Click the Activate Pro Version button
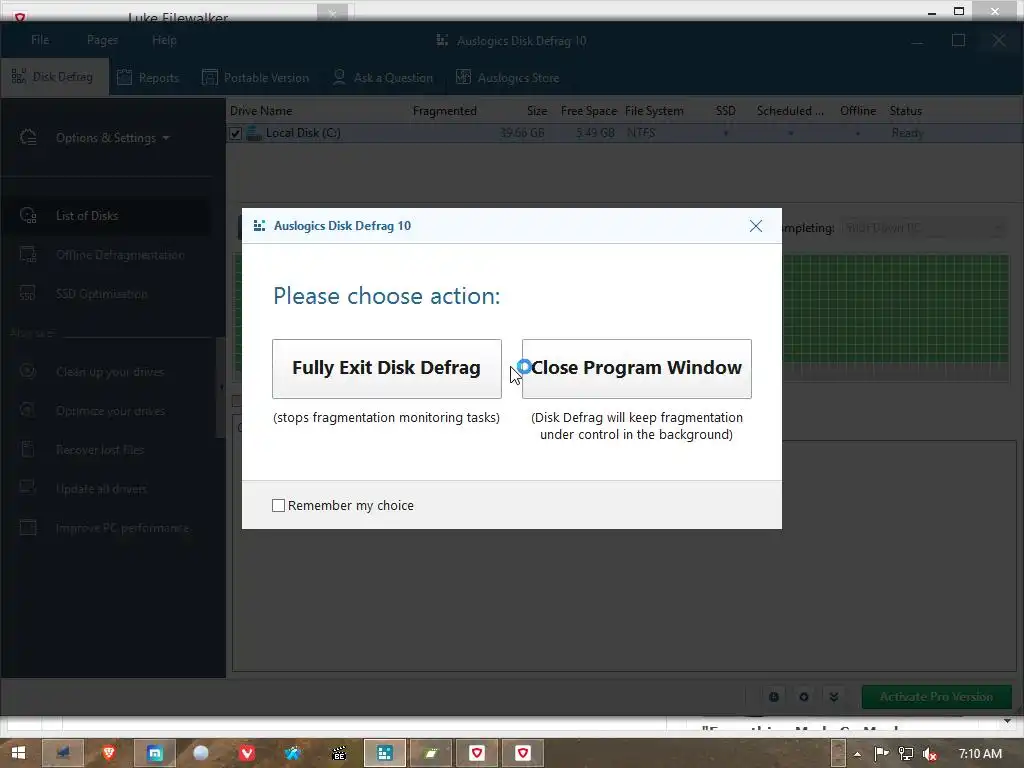 pos(936,697)
